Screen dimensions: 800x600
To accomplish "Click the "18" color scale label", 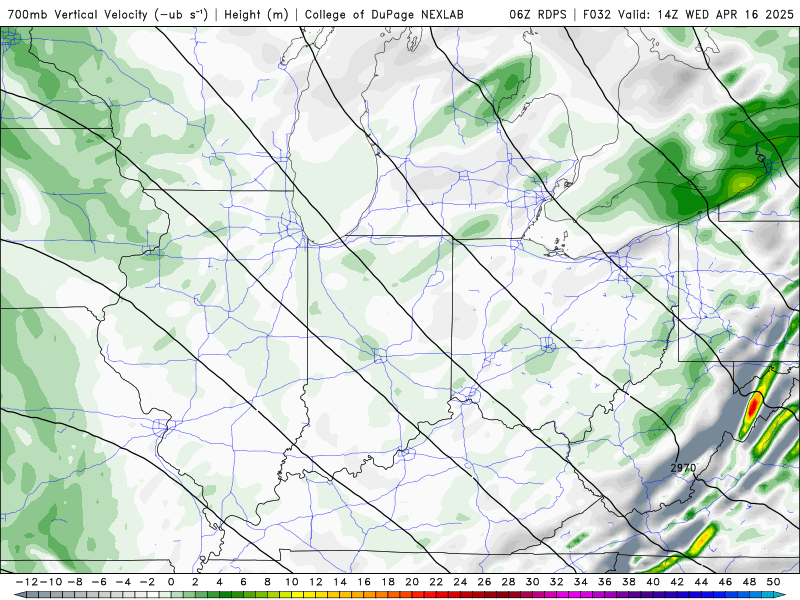I will pyautogui.click(x=388, y=582).
